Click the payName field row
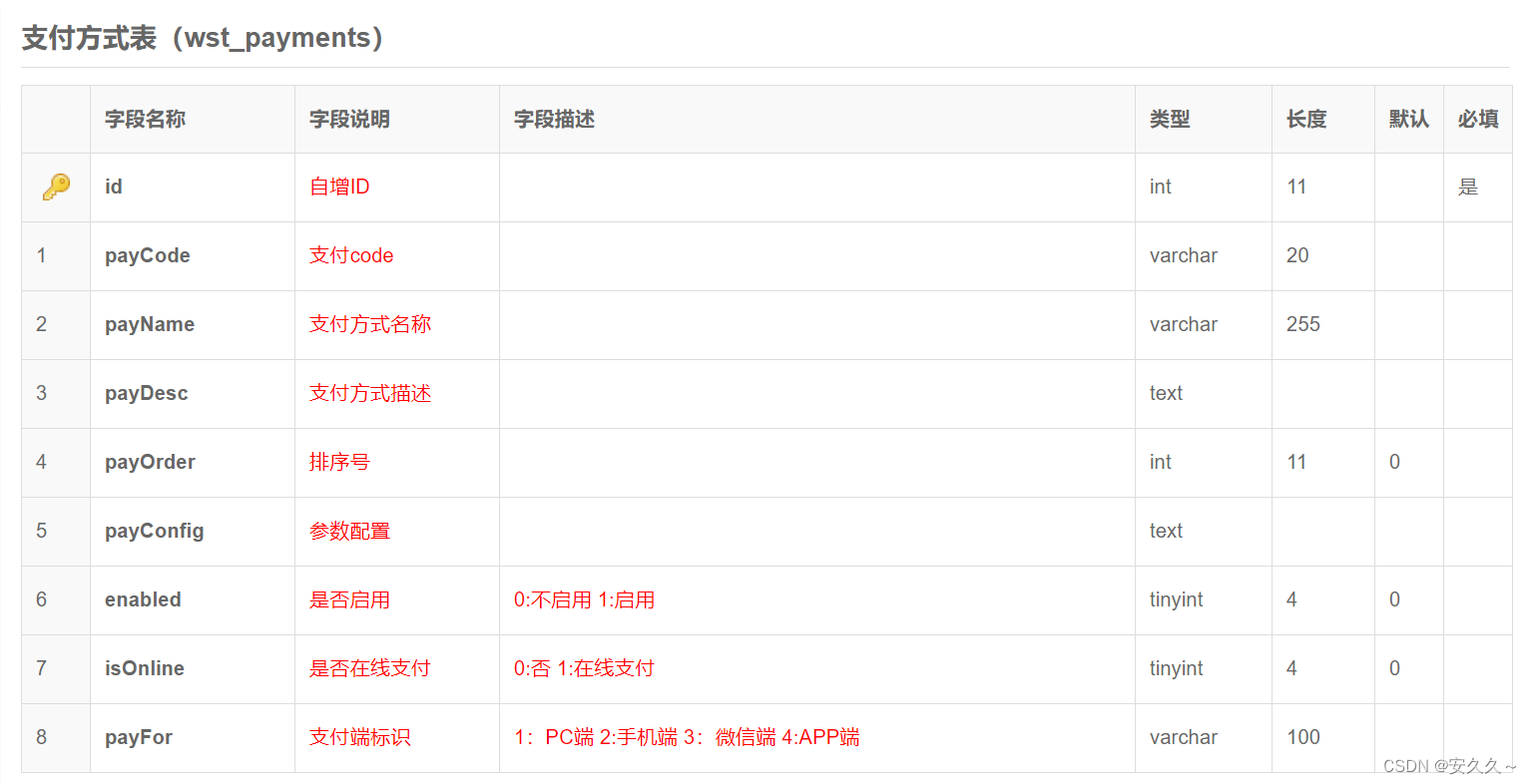The height and width of the screenshot is (784, 1532). click(150, 324)
